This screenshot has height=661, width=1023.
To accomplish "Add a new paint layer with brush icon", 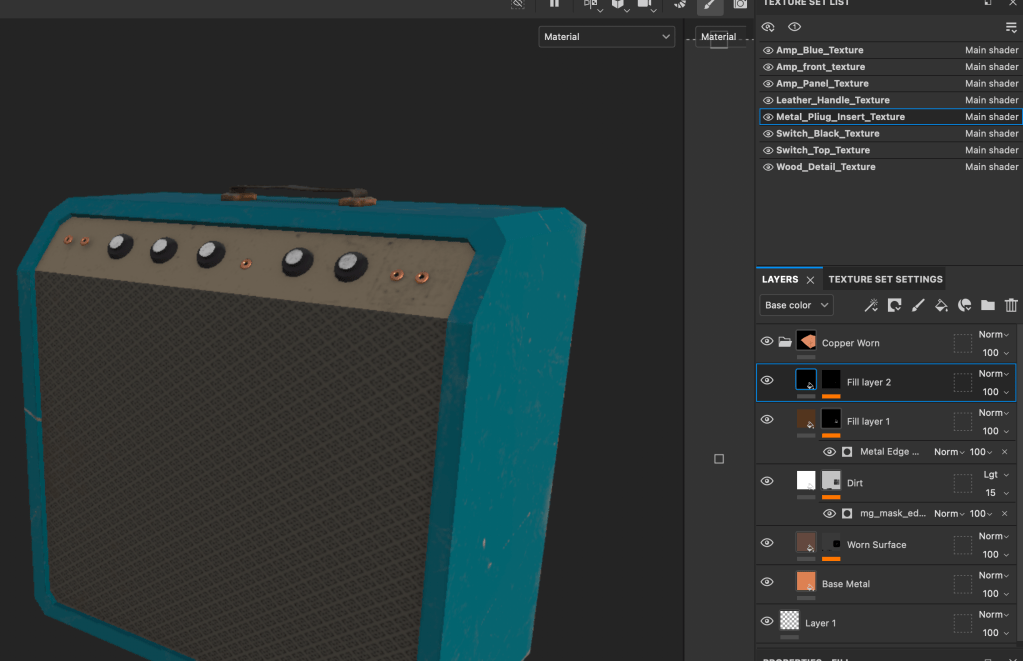I will (x=918, y=305).
